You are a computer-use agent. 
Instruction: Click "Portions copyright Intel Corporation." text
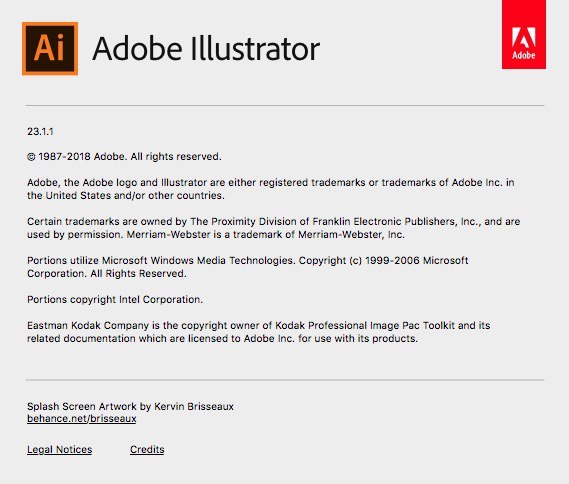click(x=115, y=300)
